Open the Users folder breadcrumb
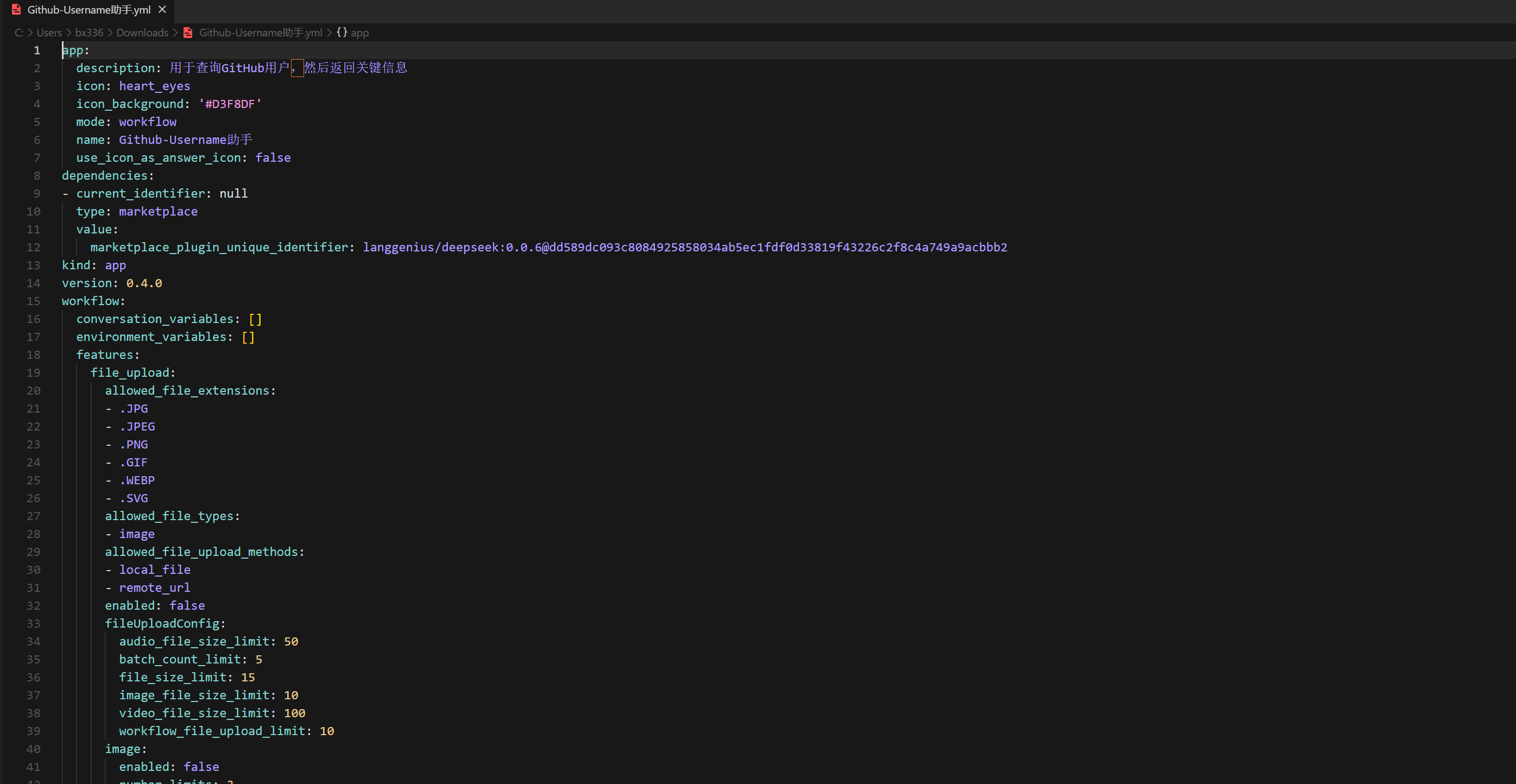The height and width of the screenshot is (784, 1516). tap(49, 33)
